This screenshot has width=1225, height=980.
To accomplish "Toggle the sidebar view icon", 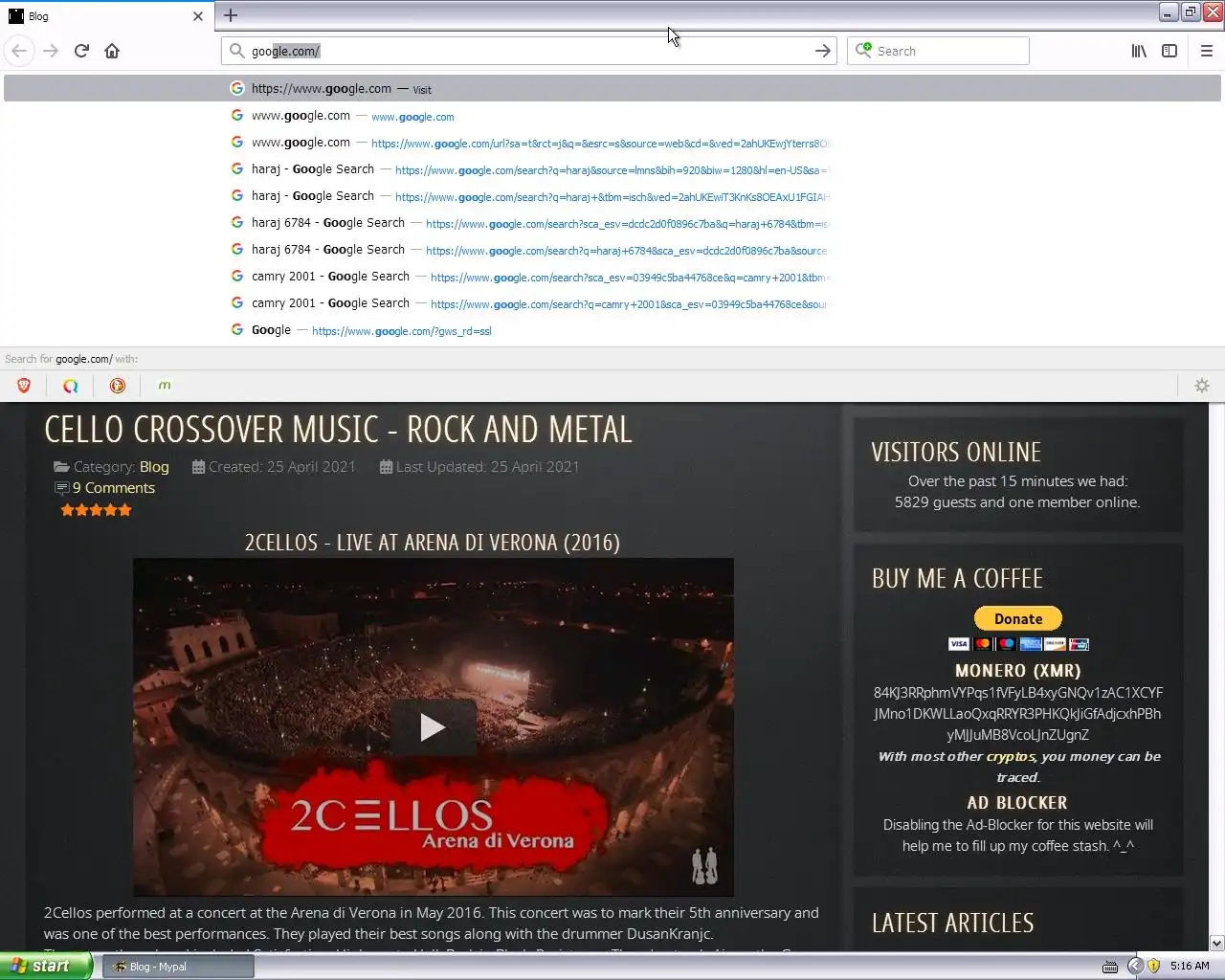I will (x=1169, y=51).
